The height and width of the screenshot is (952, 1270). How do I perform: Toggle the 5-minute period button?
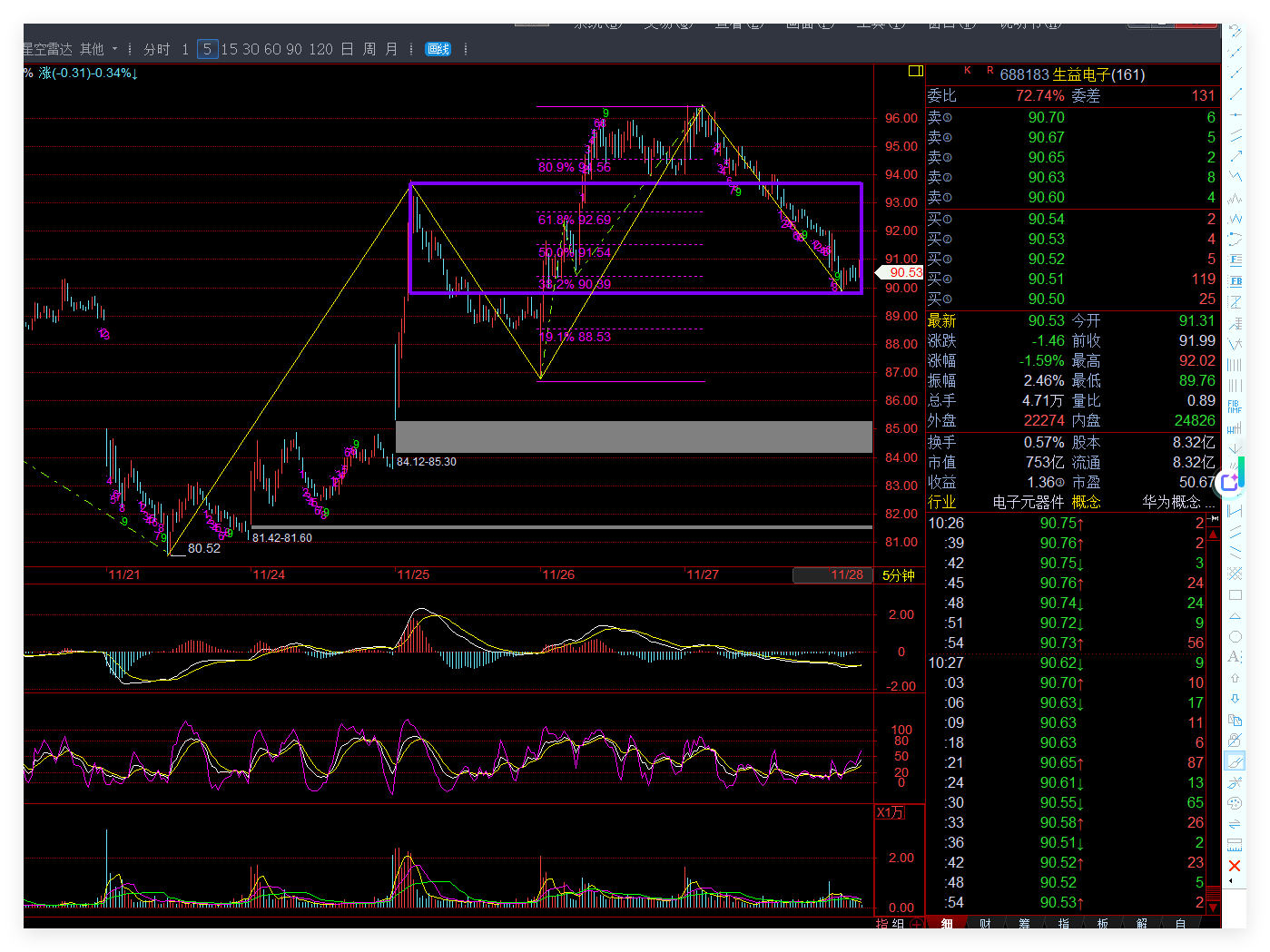point(207,49)
